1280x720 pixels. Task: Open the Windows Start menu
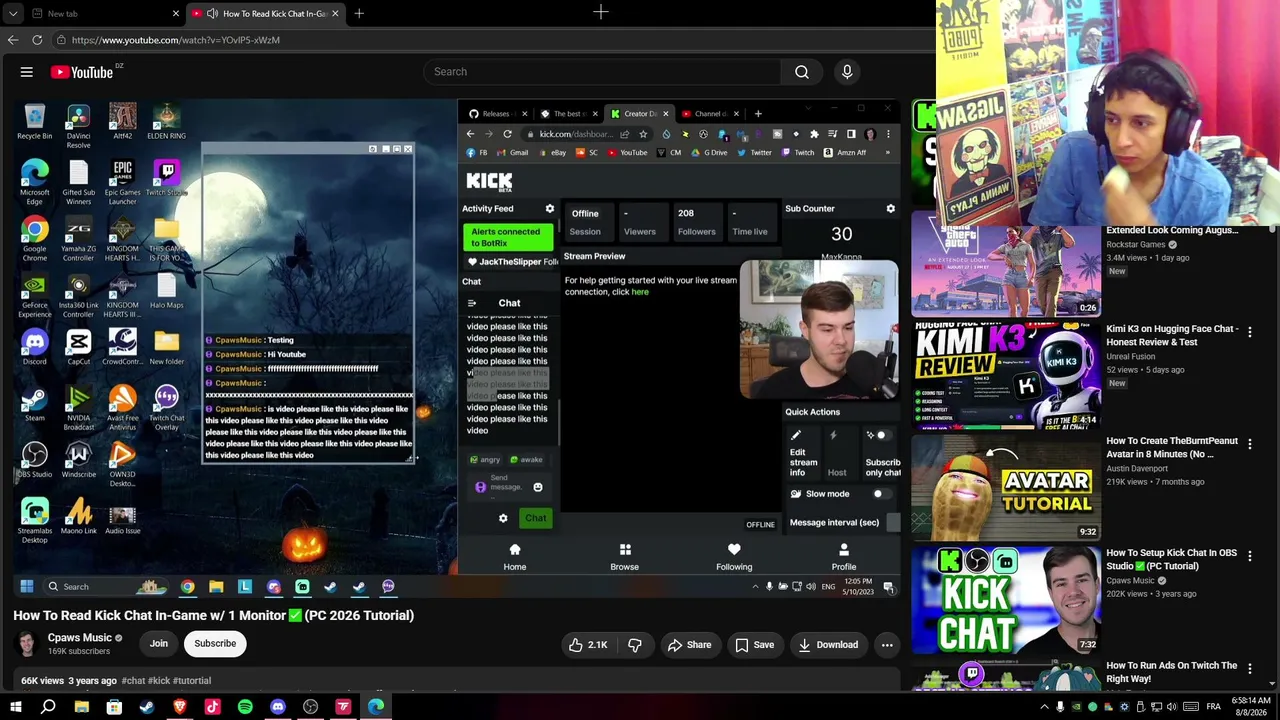pyautogui.click(x=15, y=707)
